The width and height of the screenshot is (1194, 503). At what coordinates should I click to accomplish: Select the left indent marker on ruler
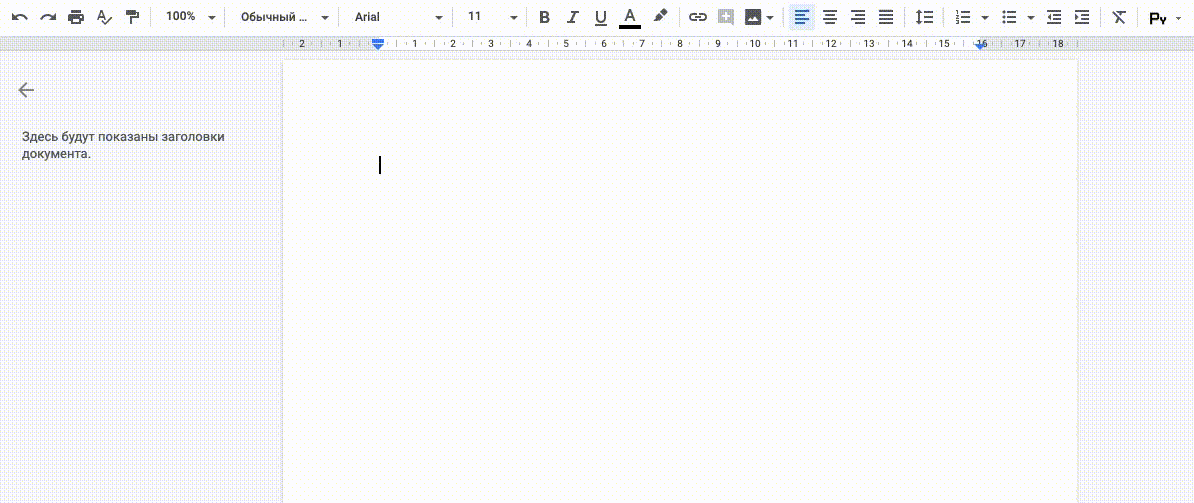[378, 46]
